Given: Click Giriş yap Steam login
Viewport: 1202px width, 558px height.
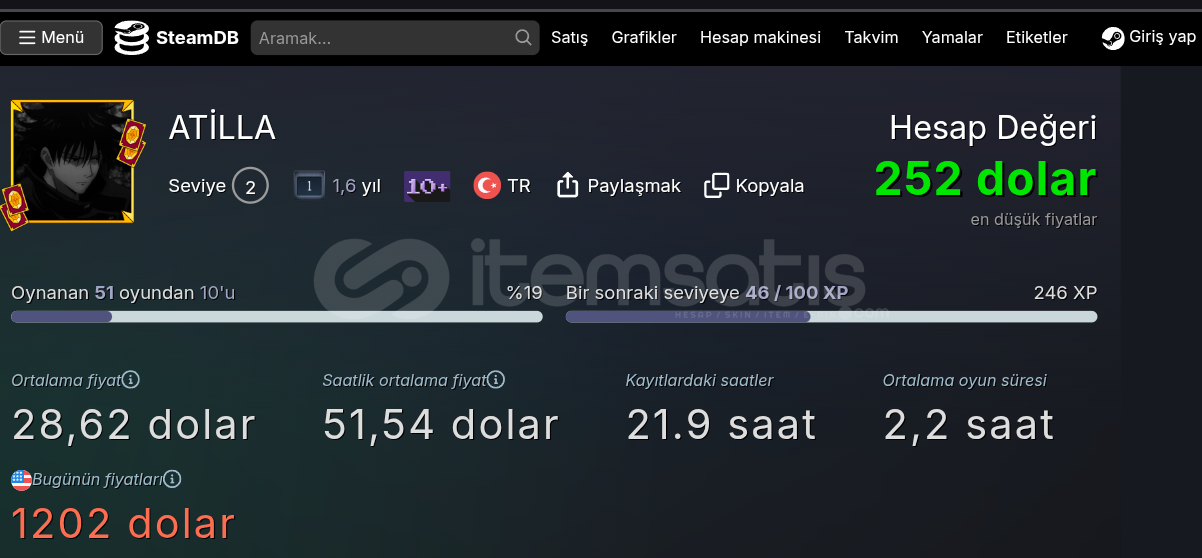Looking at the screenshot, I should coord(1148,38).
